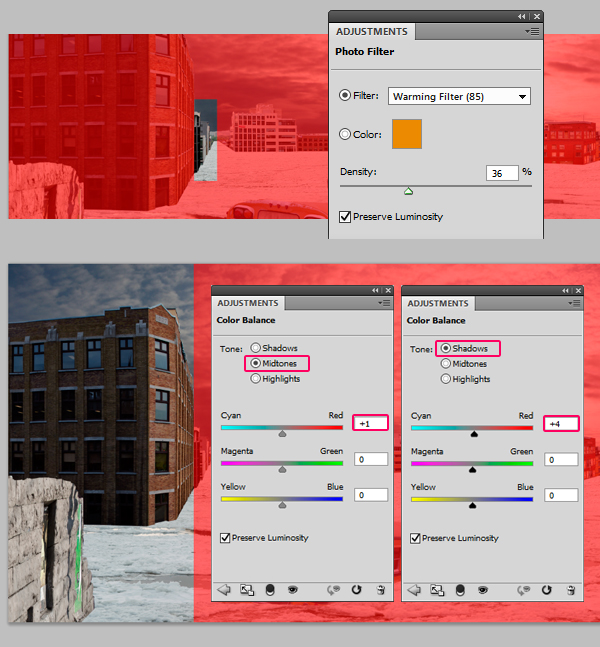Screen dimensions: 600x647
Task: Toggle layer visibility eye in Shadows Color Balance panel
Action: [482, 590]
